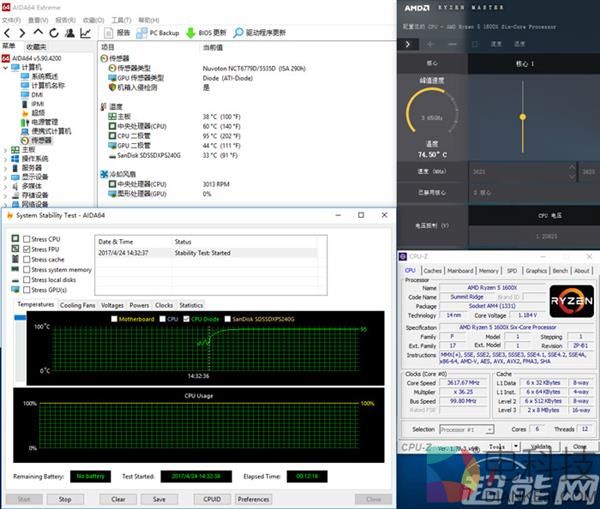The width and height of the screenshot is (600, 509).
Task: Open the Report toolbar button
Action: (x=117, y=33)
